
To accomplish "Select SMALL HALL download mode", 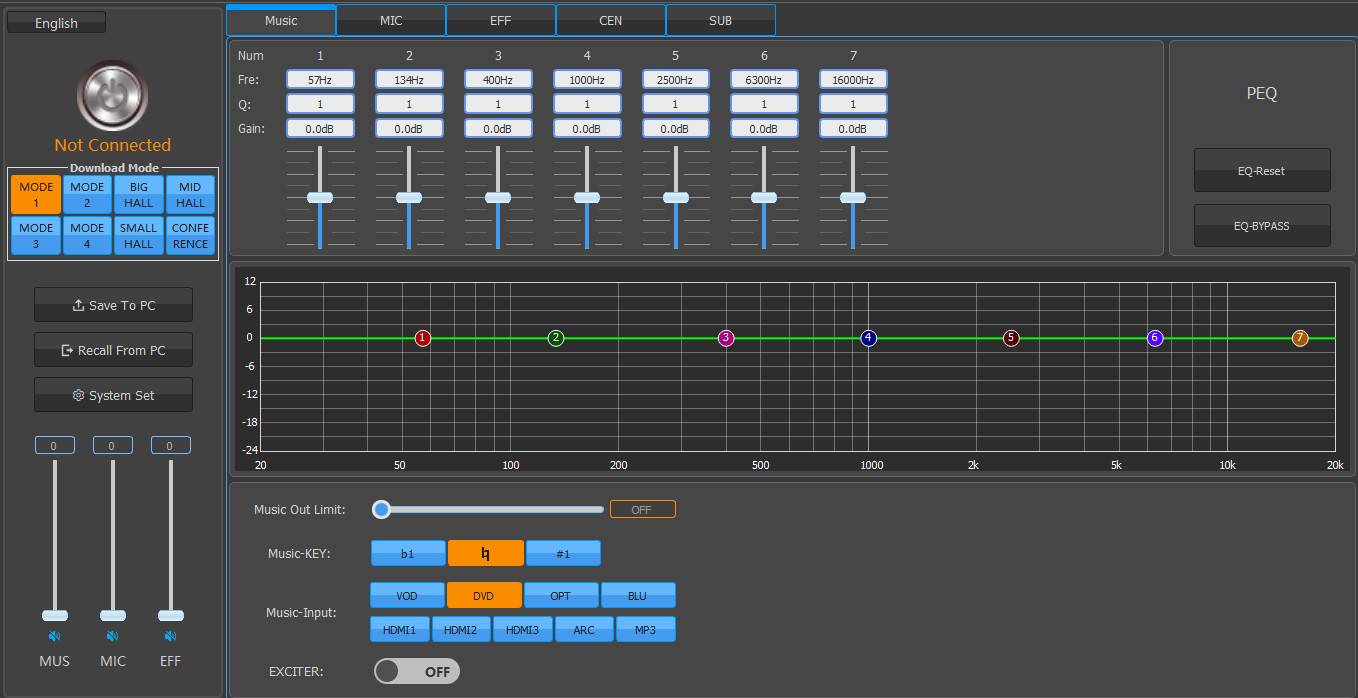I will click(139, 235).
